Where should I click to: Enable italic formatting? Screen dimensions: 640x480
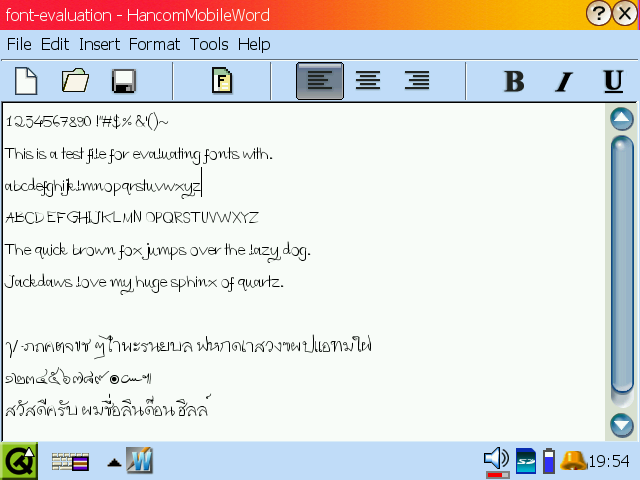coord(564,81)
